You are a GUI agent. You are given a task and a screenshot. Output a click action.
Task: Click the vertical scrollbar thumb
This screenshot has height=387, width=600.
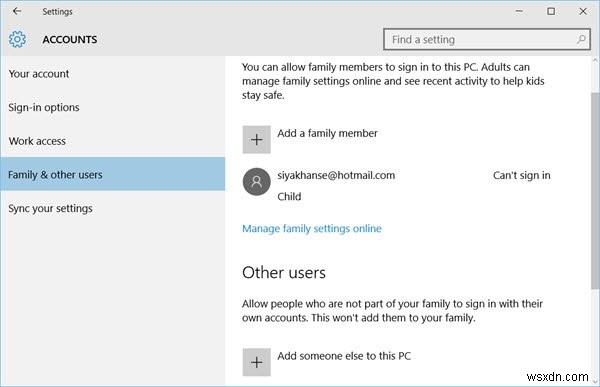tap(595, 191)
